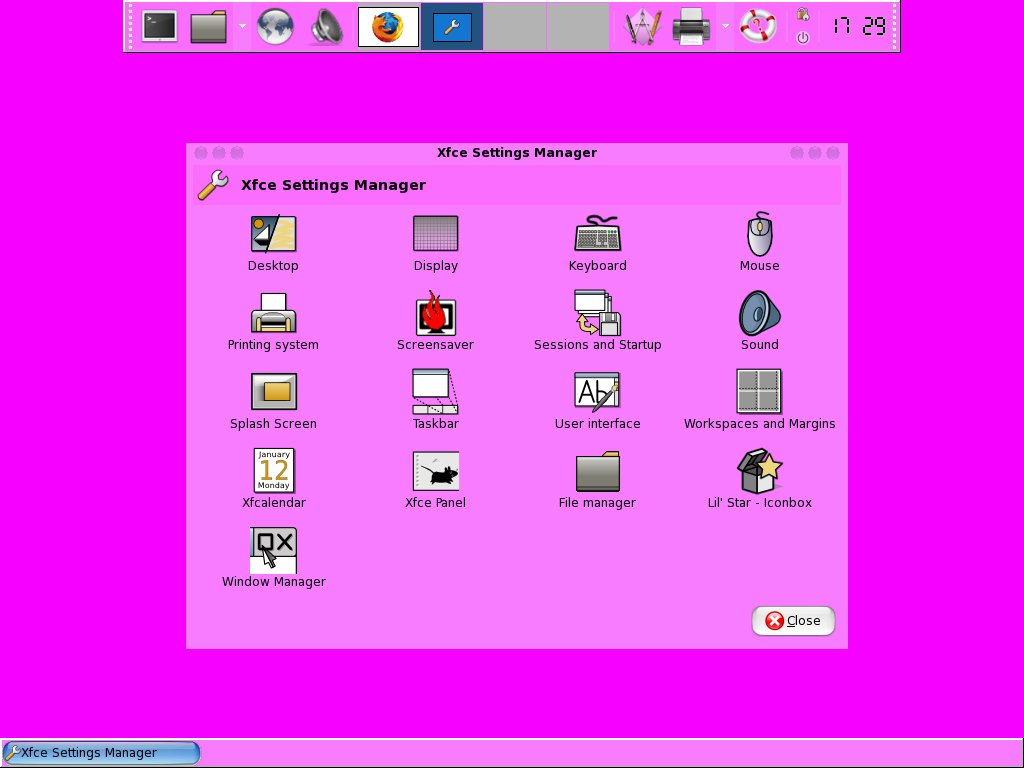Click the power logout icon in panel
This screenshot has height=768, width=1024.
(x=803, y=38)
